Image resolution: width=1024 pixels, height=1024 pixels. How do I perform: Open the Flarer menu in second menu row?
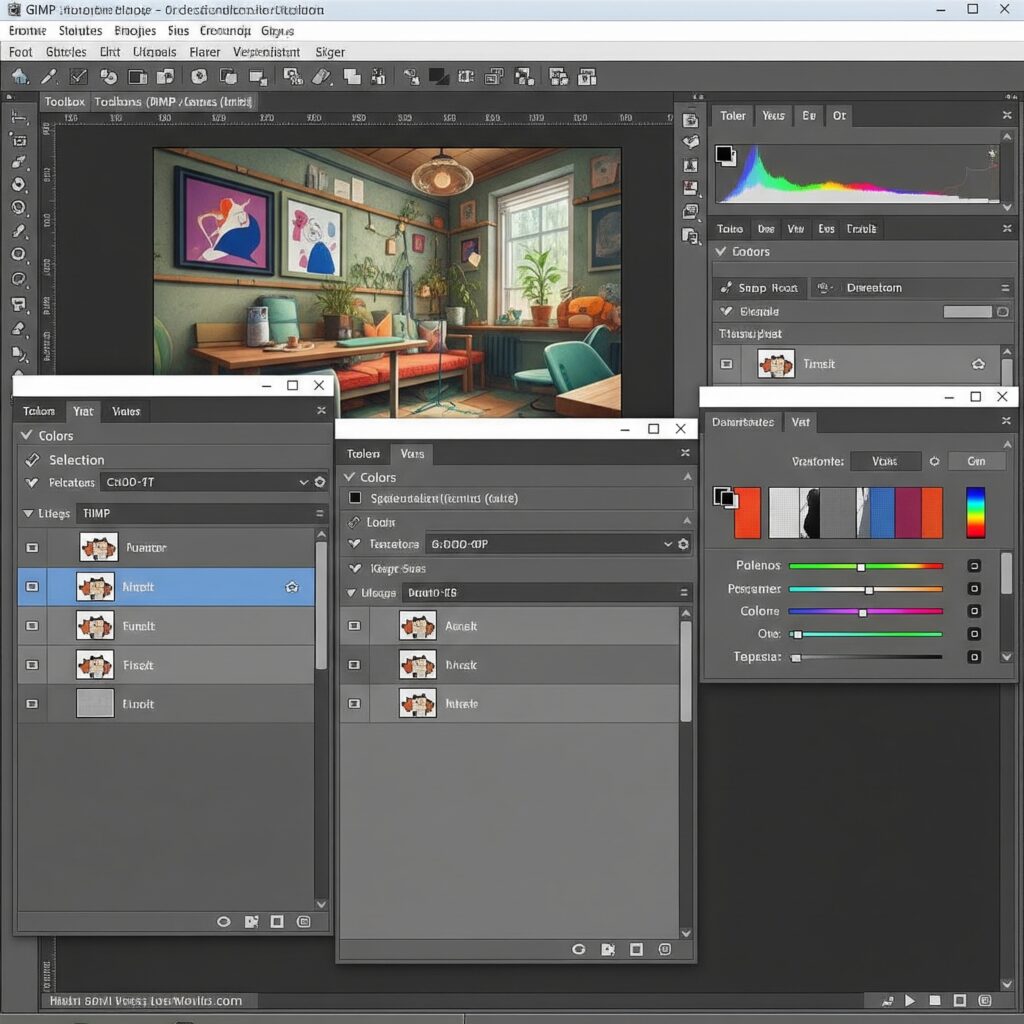[x=204, y=52]
